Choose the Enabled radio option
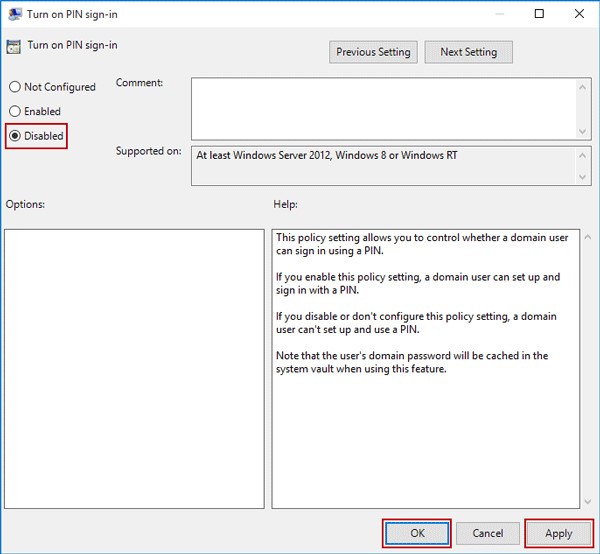Screen dimensions: 600x554 (15, 112)
